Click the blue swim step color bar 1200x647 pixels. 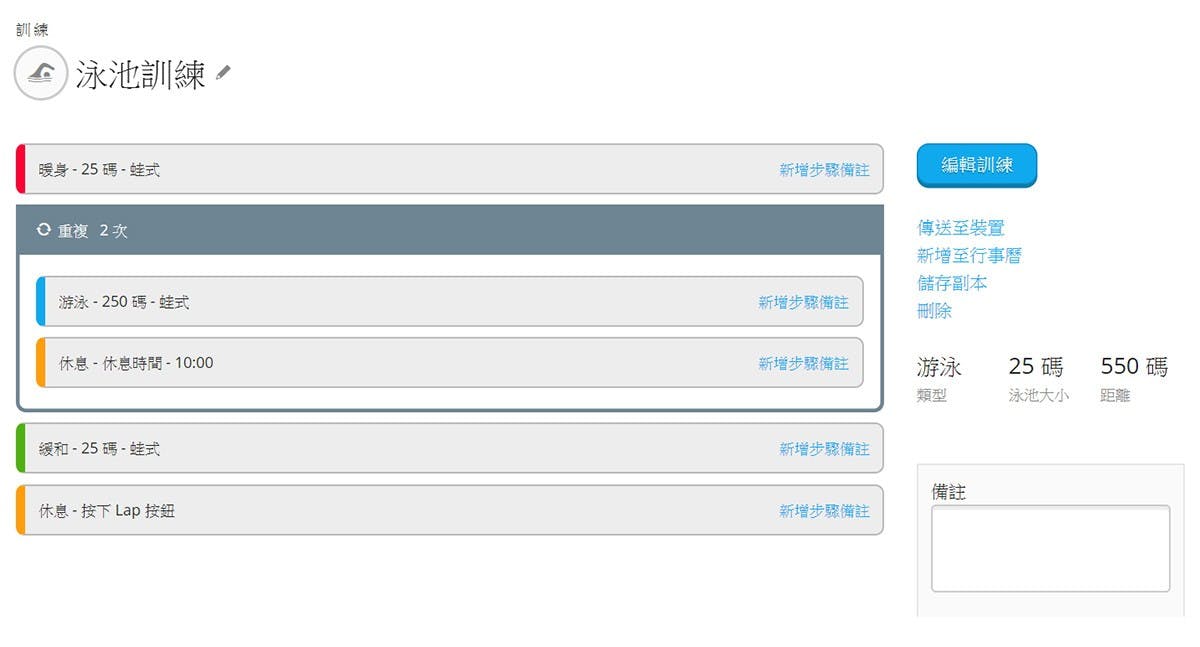point(40,301)
